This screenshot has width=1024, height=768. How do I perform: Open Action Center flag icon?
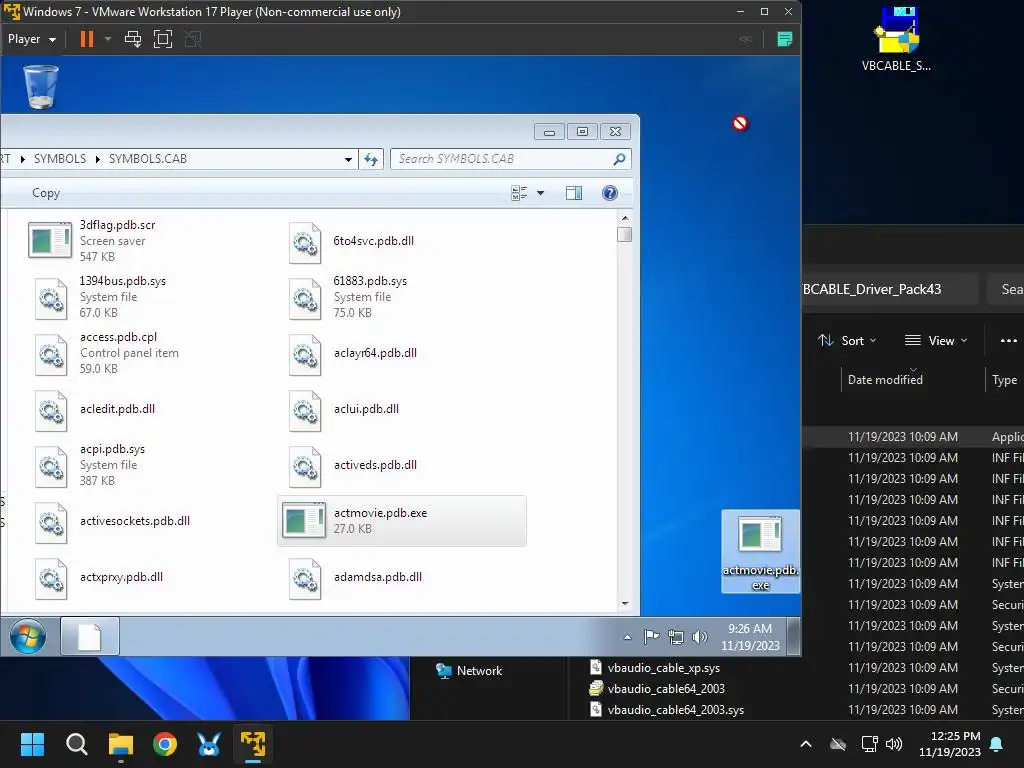(x=651, y=637)
